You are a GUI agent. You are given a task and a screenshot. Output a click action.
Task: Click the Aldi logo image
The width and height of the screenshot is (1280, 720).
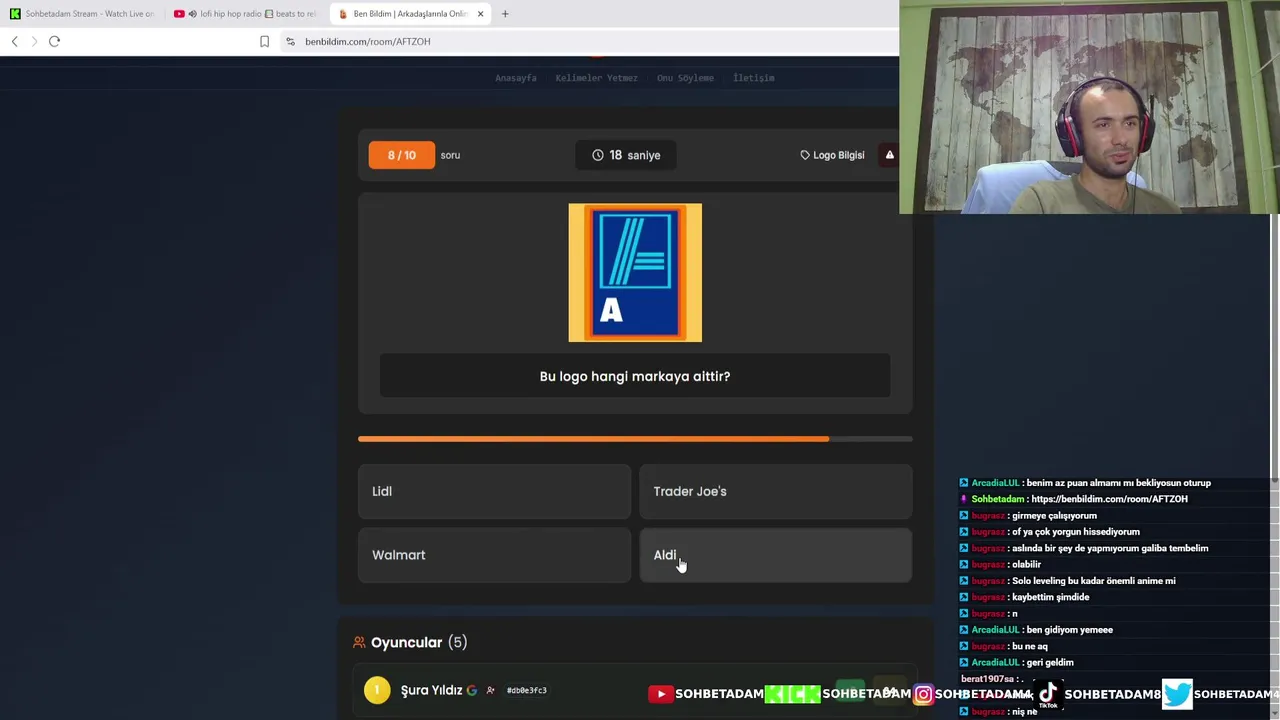tap(635, 273)
